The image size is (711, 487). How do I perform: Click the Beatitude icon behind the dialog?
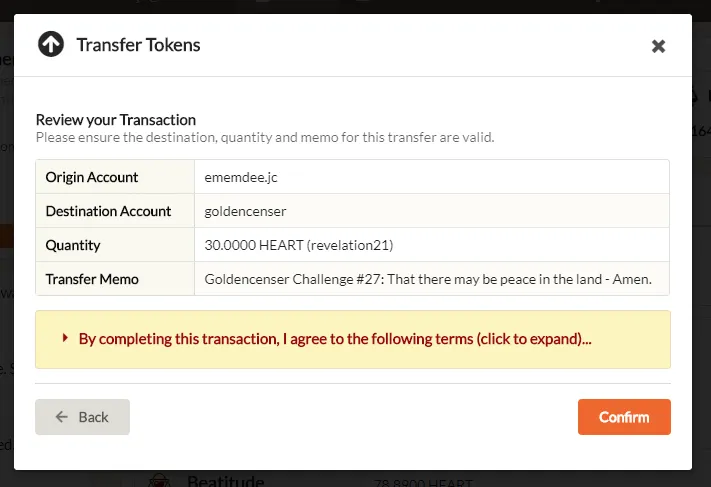tap(159, 480)
